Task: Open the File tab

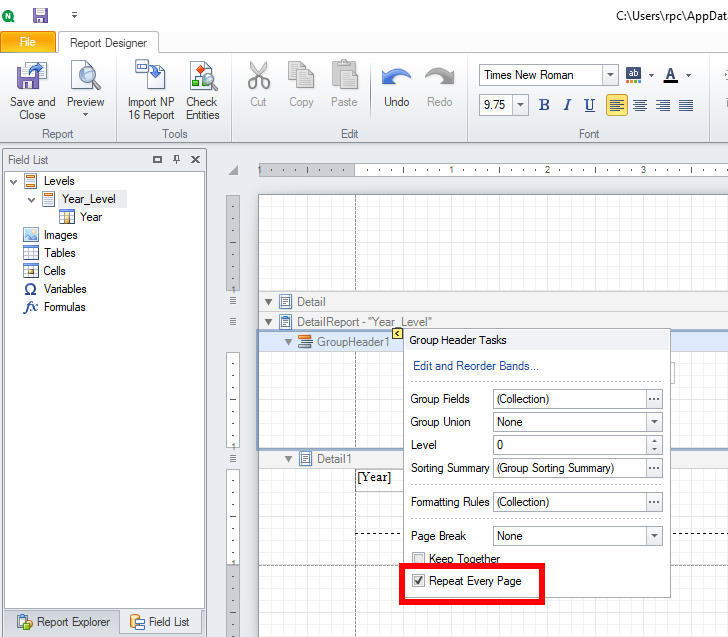Action: pyautogui.click(x=28, y=42)
